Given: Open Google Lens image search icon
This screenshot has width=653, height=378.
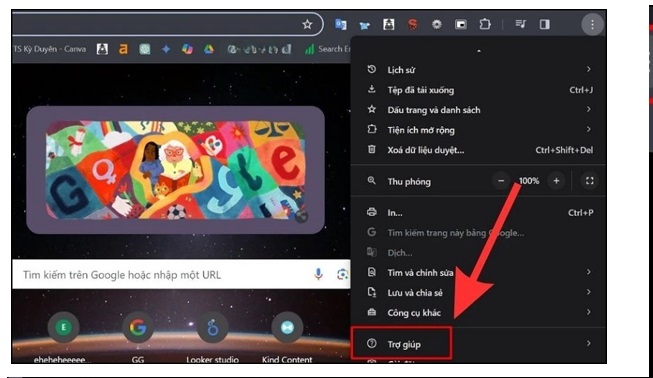Looking at the screenshot, I should click(x=342, y=274).
